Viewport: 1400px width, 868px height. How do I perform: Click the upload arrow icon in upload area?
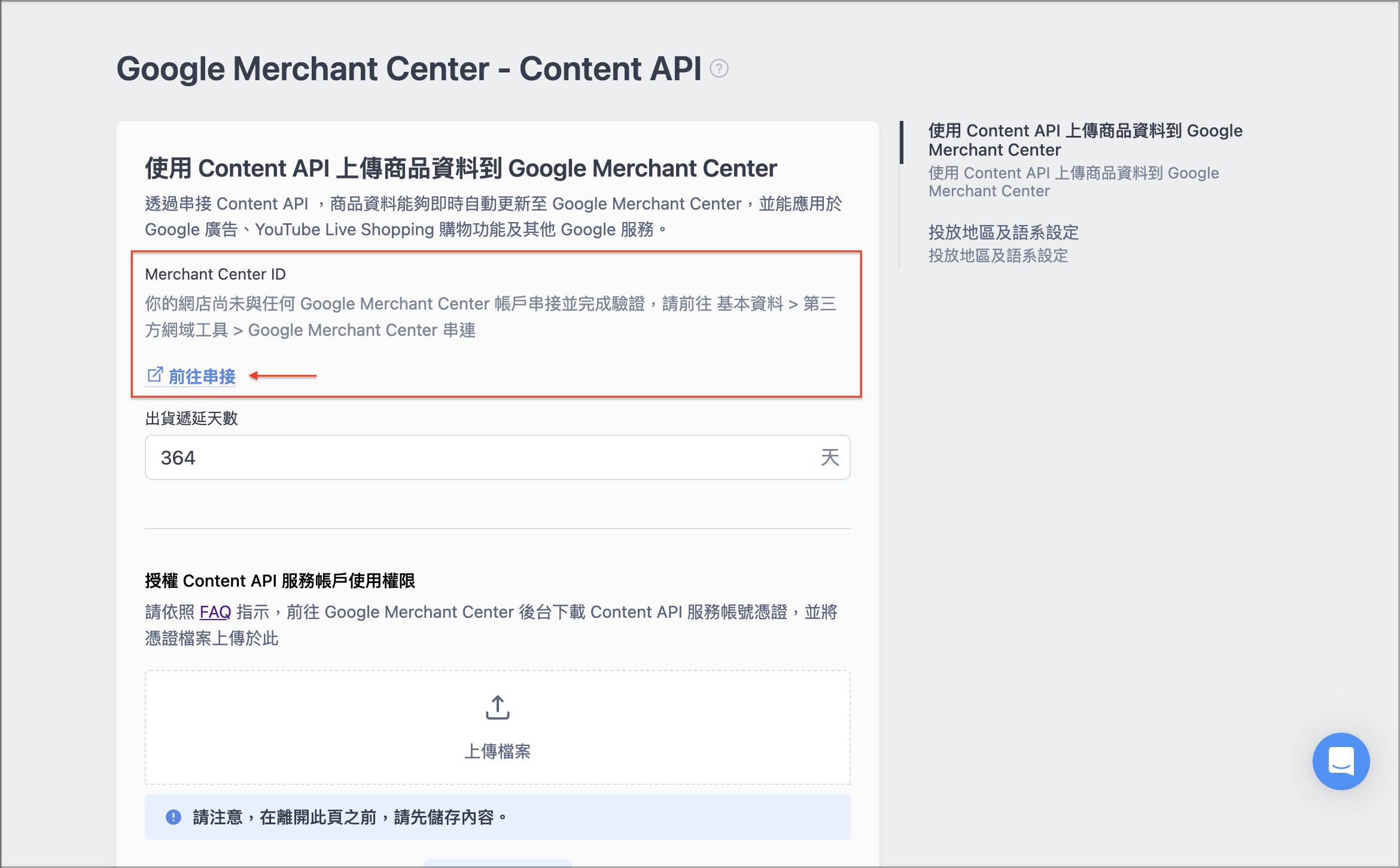point(497,707)
